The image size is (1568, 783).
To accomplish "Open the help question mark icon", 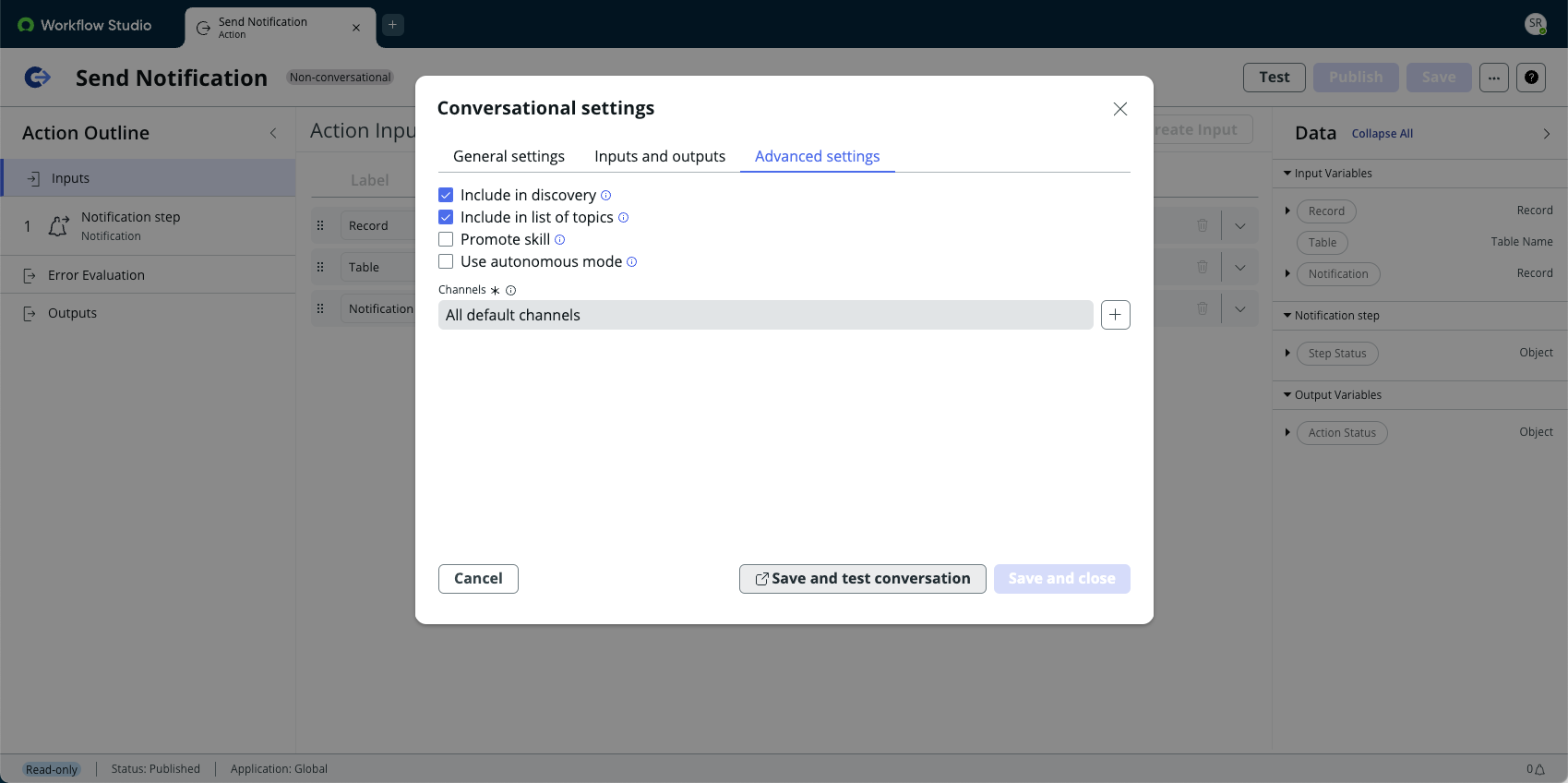I will (1530, 78).
